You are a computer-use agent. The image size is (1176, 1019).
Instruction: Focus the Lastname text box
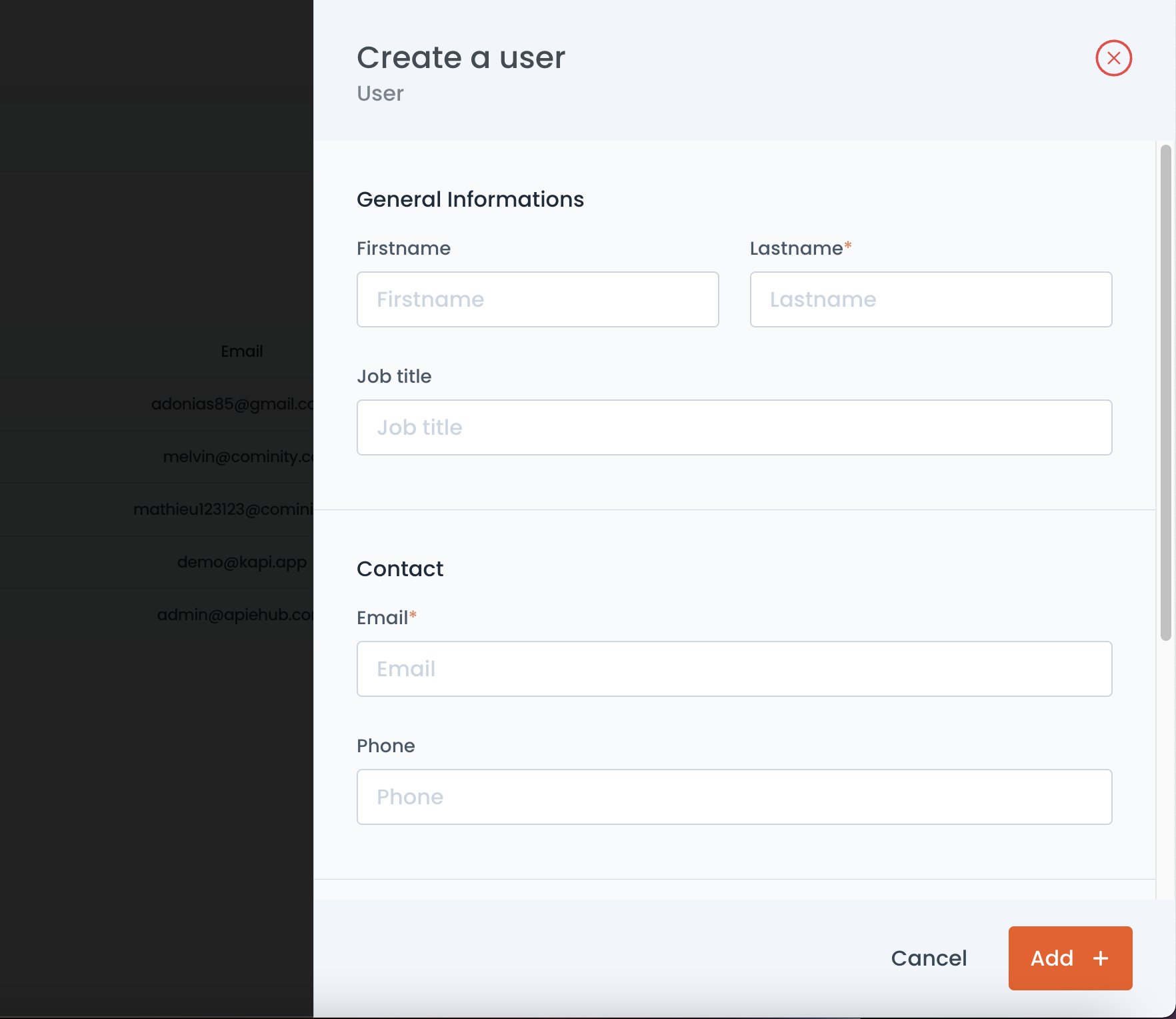pyautogui.click(x=931, y=299)
